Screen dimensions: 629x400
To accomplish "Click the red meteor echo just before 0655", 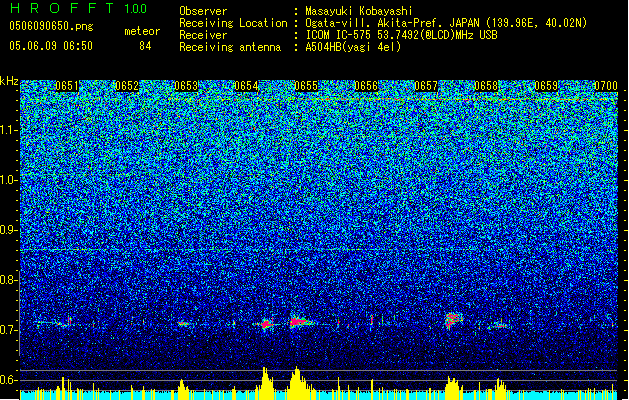I will (x=266, y=324).
